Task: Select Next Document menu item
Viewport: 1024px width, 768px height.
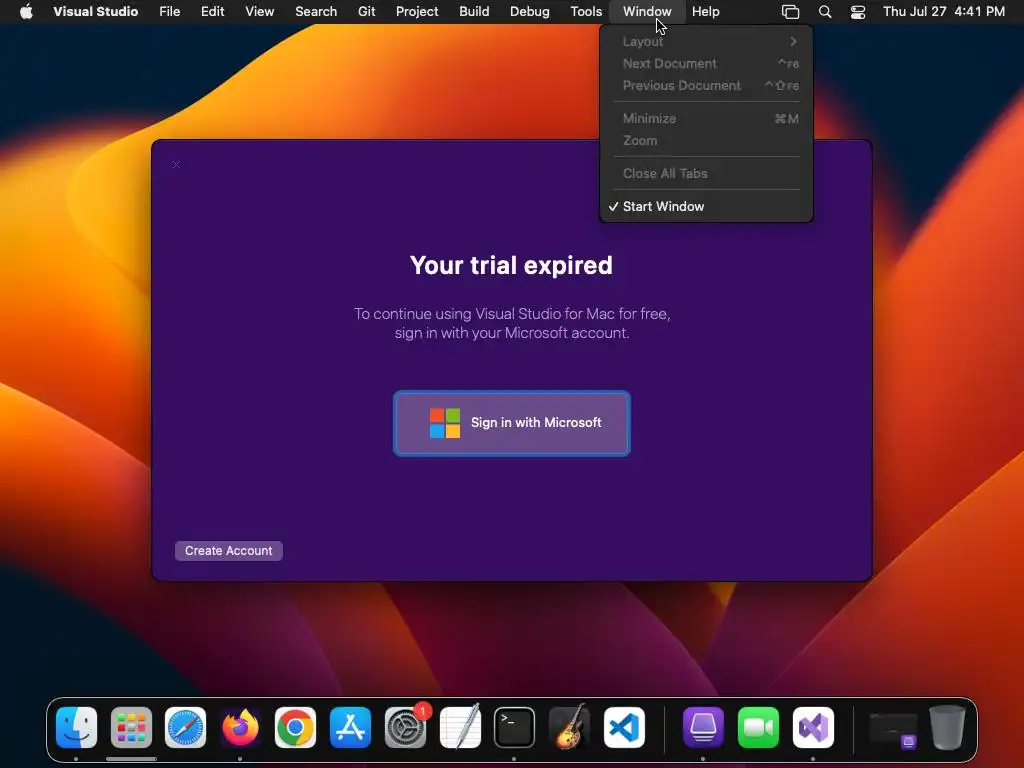Action: point(706,63)
